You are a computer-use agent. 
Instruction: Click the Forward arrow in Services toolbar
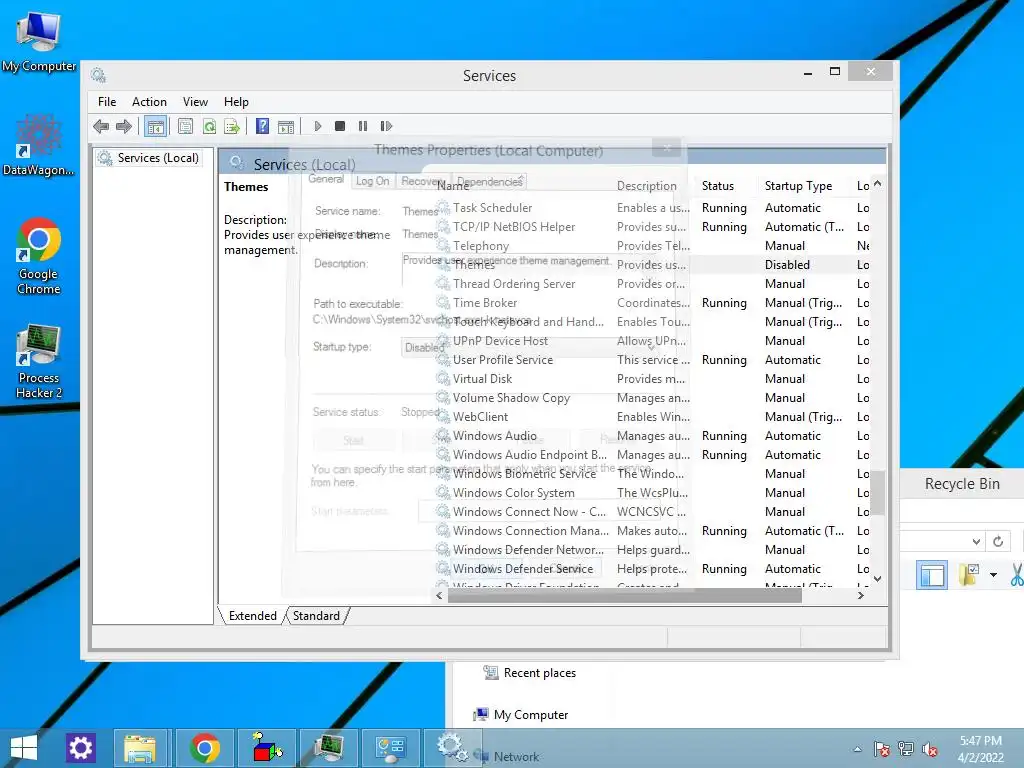point(123,126)
